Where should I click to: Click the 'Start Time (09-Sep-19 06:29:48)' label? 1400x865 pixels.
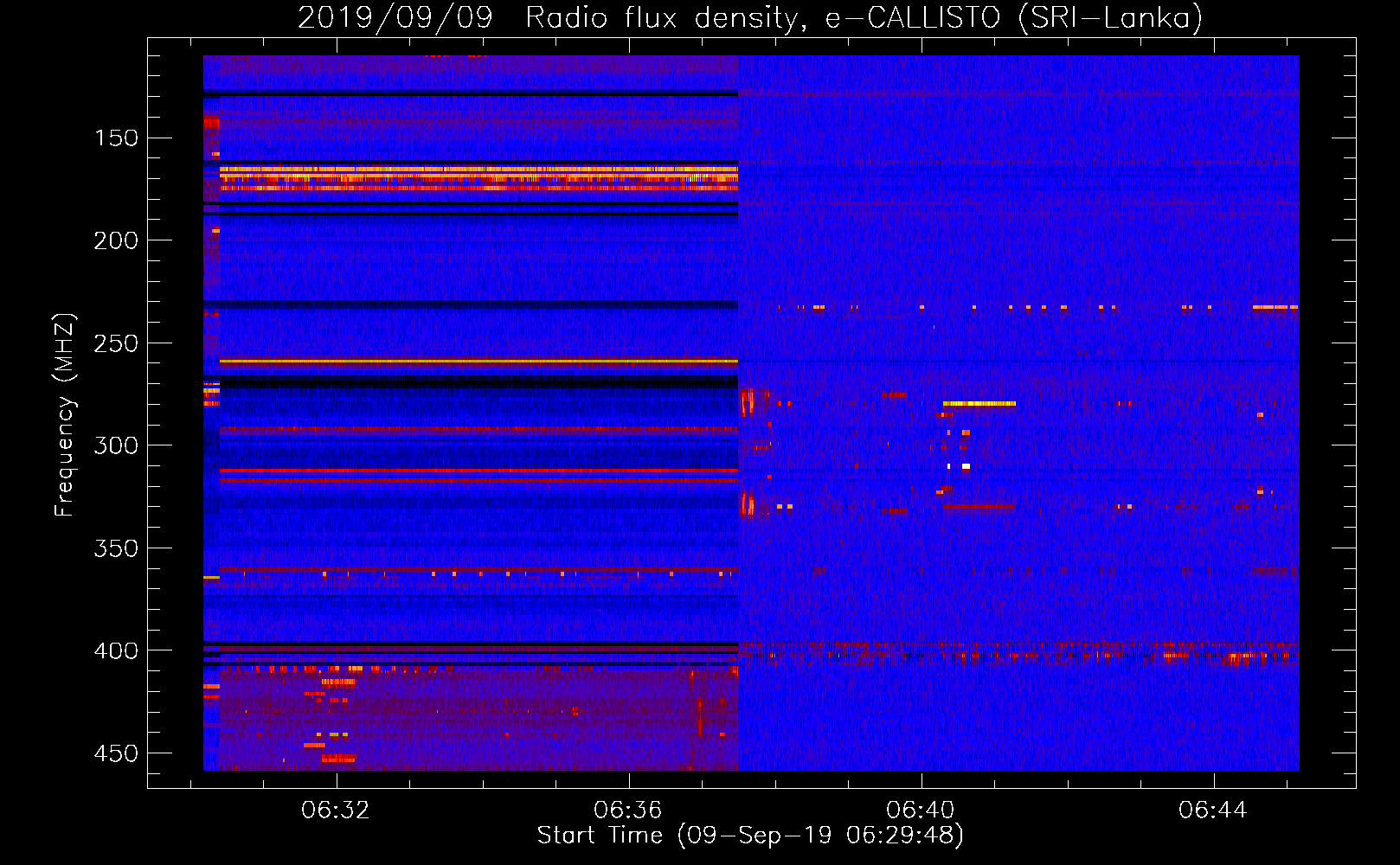pos(750,835)
